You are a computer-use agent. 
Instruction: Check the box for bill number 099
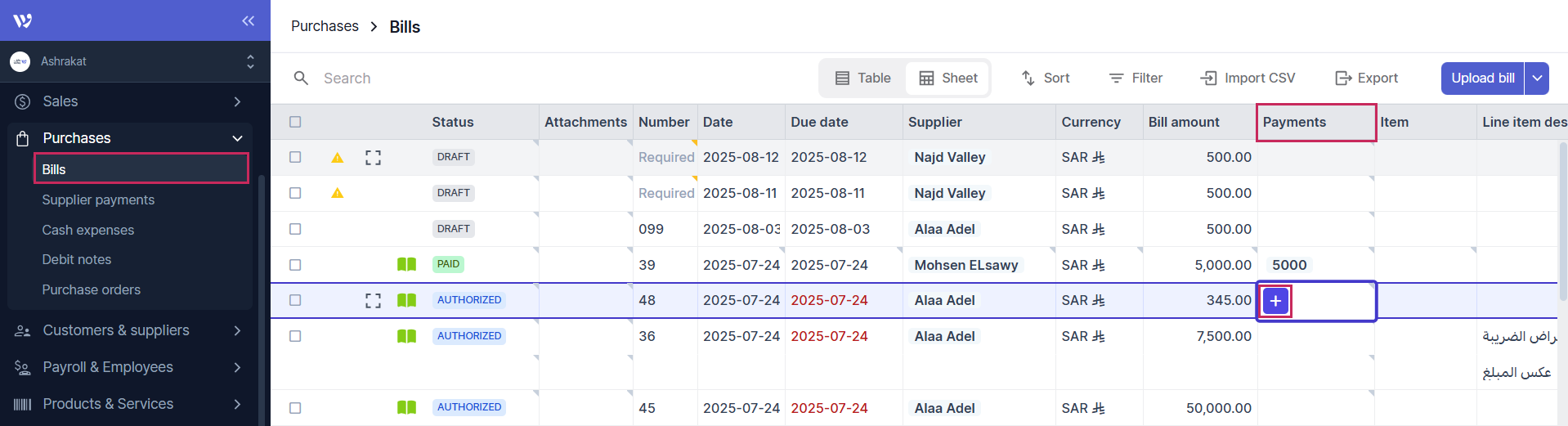[295, 229]
